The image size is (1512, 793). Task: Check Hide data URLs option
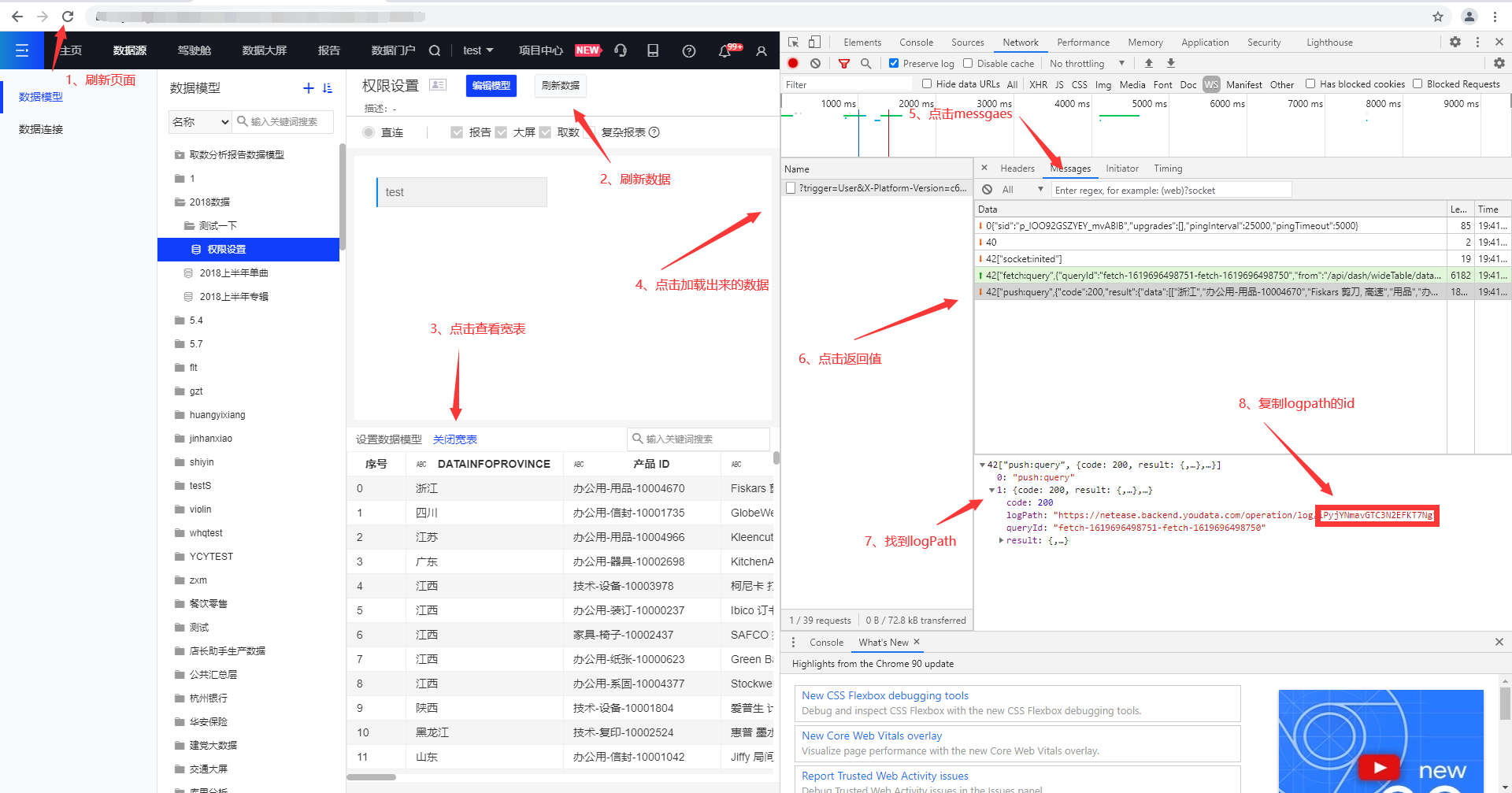[x=927, y=83]
